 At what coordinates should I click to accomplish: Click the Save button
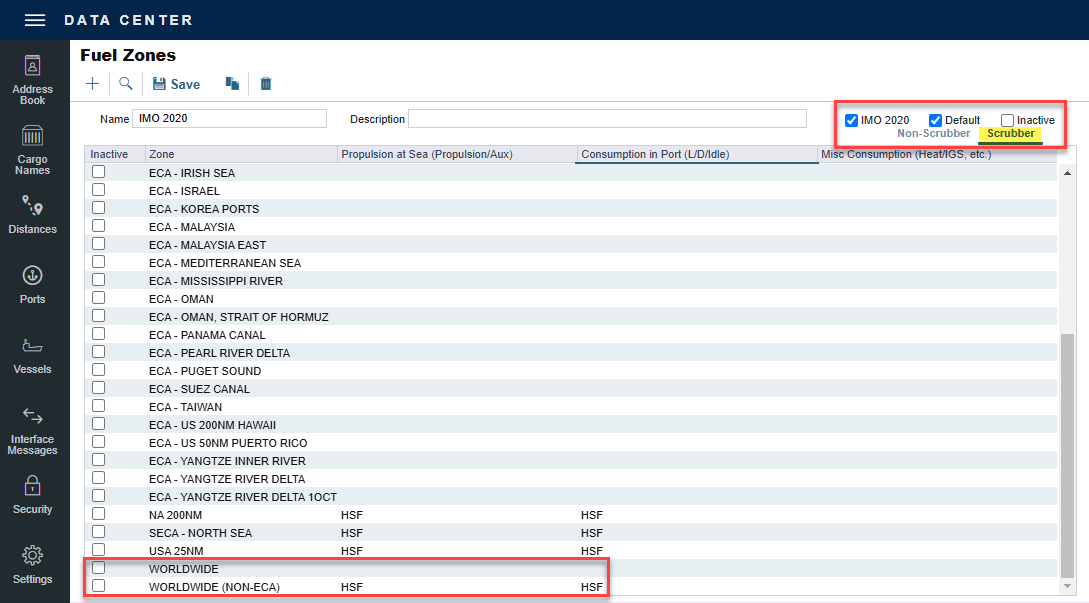tap(176, 84)
